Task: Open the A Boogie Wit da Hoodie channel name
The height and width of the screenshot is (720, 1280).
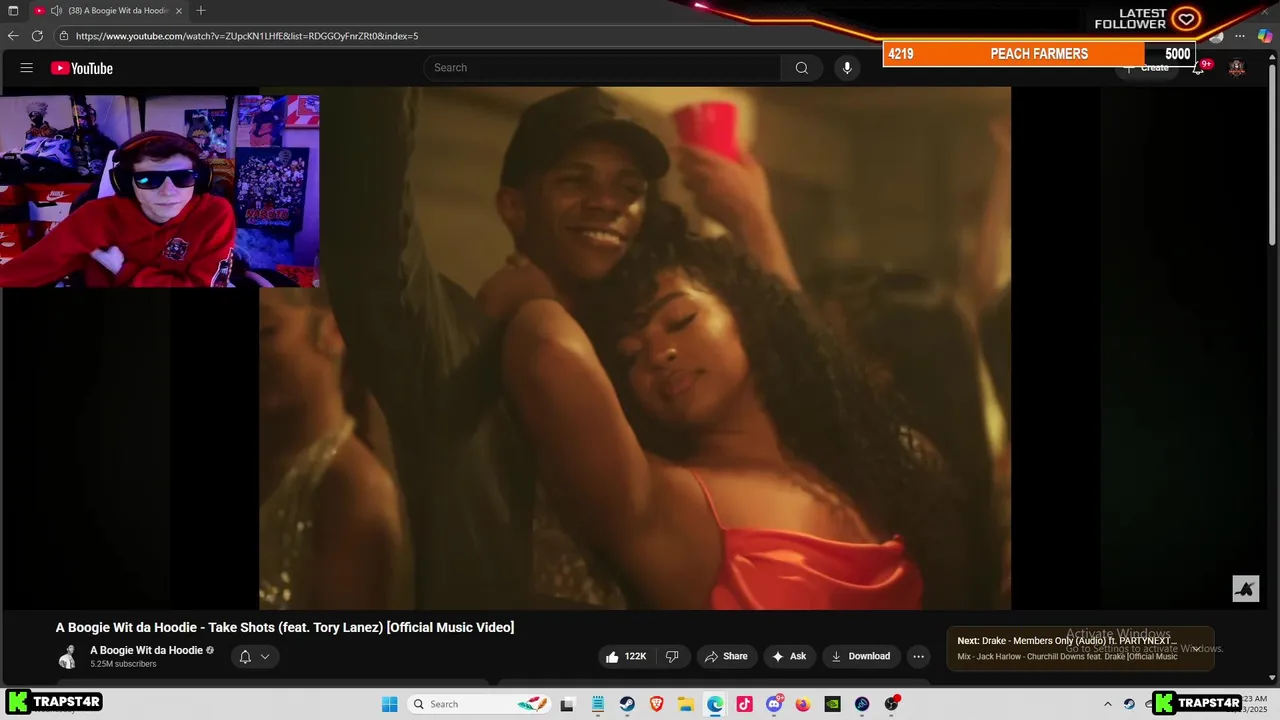Action: (x=146, y=650)
